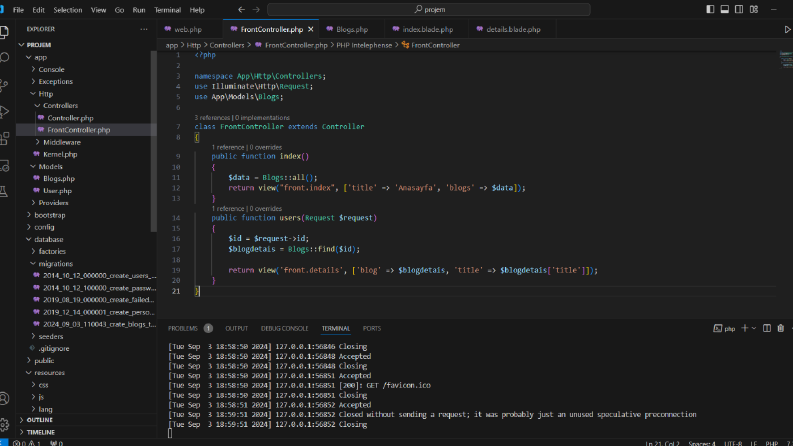Click Explorer more actions ellipsis

[x=144, y=29]
